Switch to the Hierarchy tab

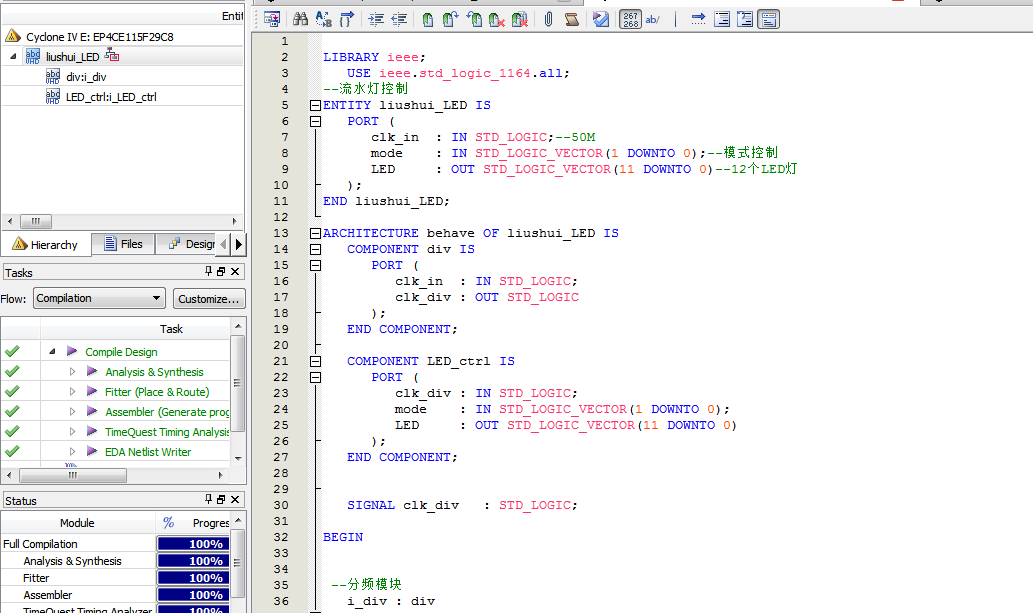tap(45, 245)
